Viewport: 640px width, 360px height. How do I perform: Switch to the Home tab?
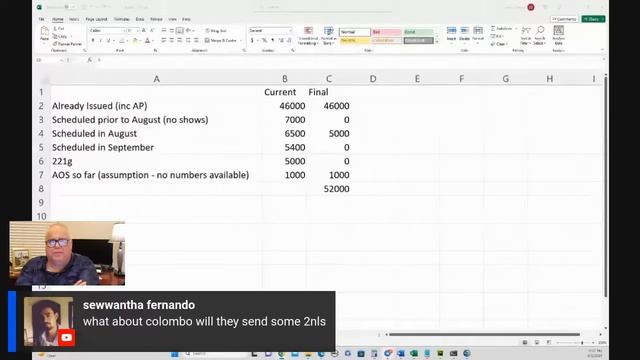coord(58,19)
